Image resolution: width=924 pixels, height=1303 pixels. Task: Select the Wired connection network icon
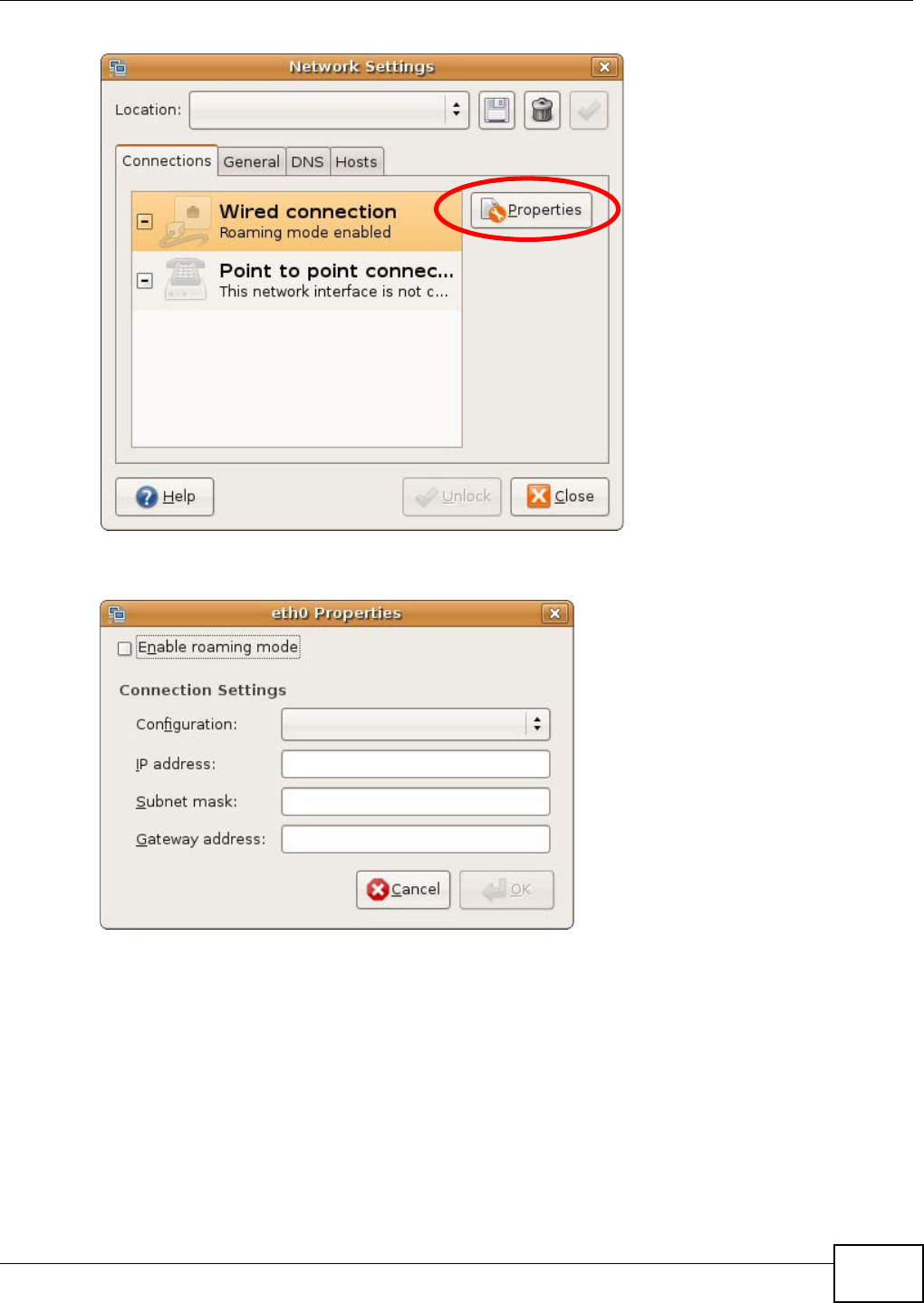[186, 222]
